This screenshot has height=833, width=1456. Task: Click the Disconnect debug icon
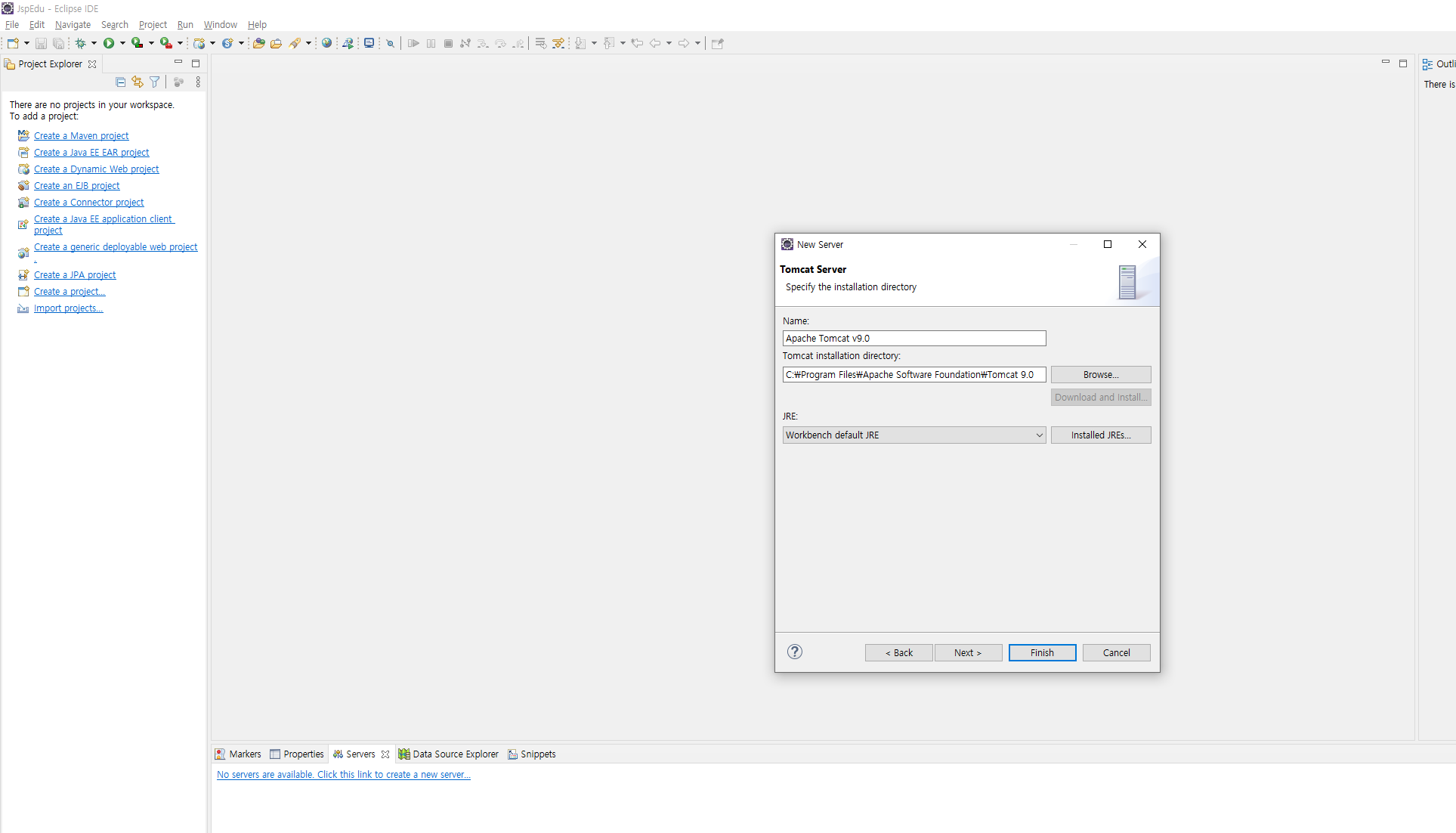click(x=465, y=43)
